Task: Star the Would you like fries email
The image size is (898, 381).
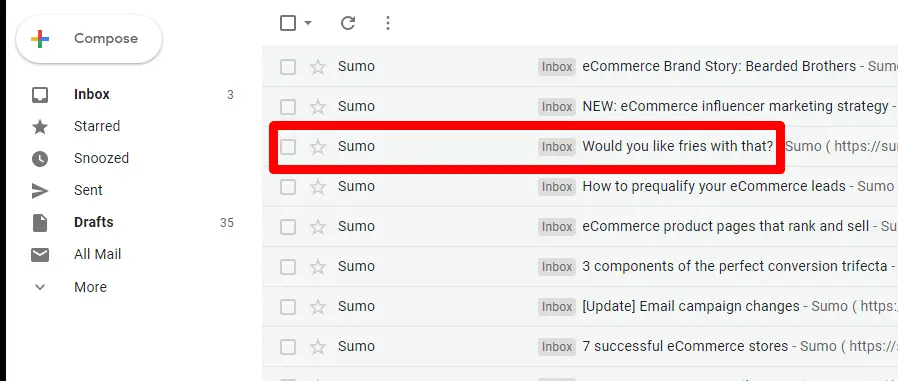Action: coord(318,147)
